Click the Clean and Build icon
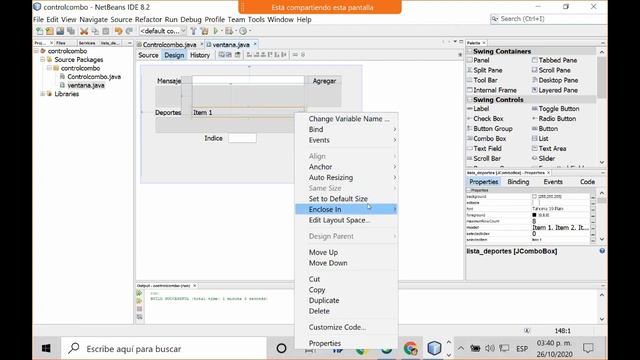The height and width of the screenshot is (360, 640). point(204,31)
